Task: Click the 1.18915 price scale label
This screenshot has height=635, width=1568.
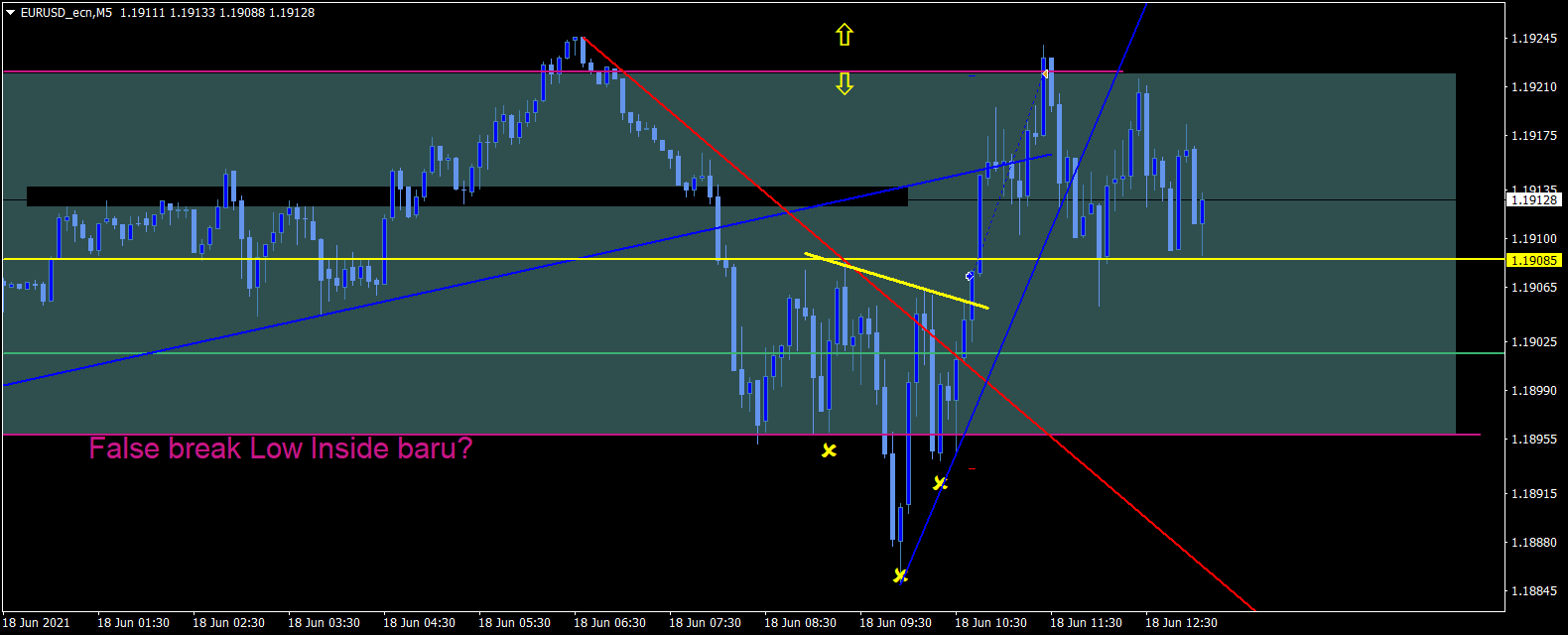Action: coord(1533,494)
